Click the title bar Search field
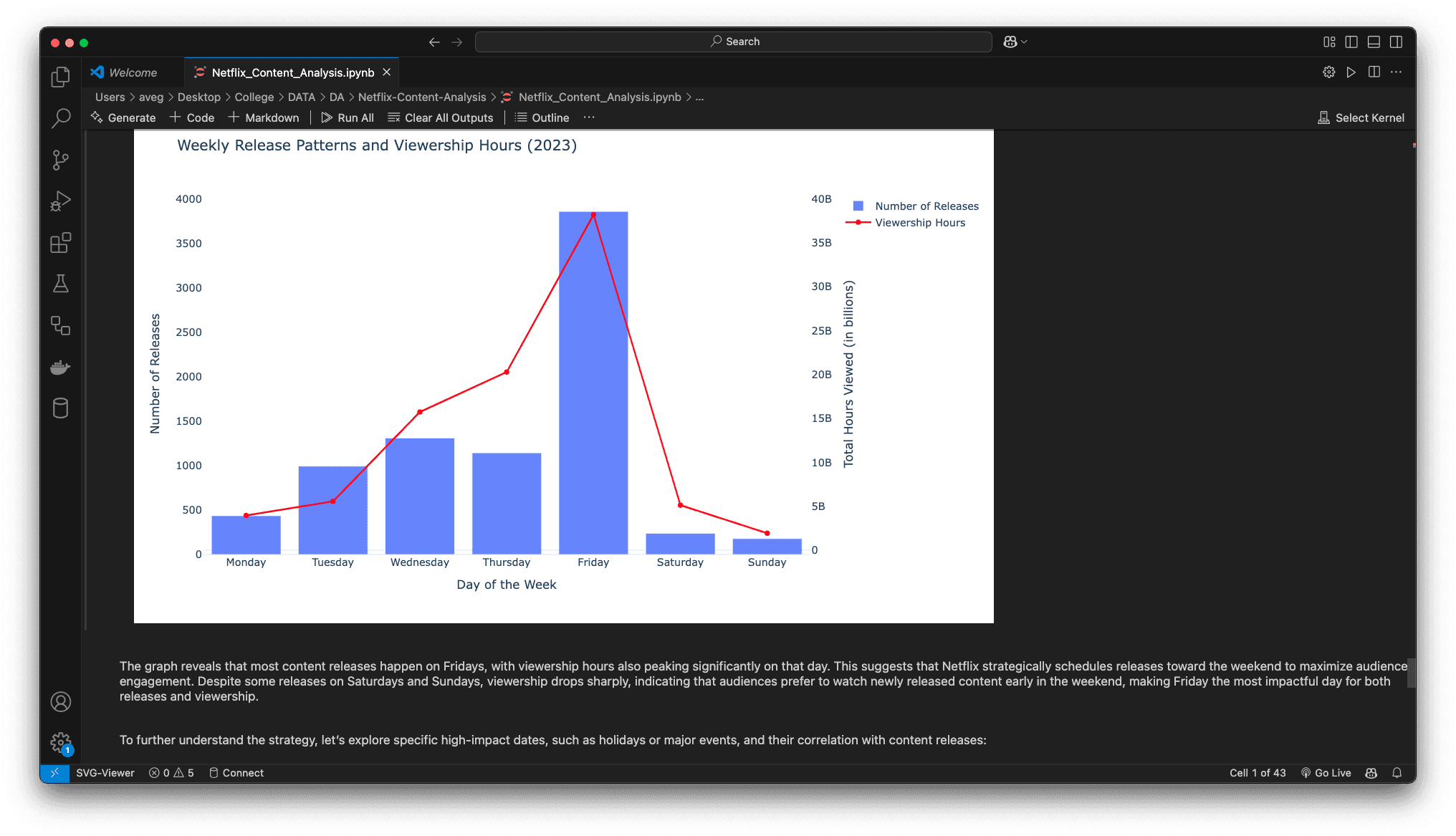 [x=734, y=42]
